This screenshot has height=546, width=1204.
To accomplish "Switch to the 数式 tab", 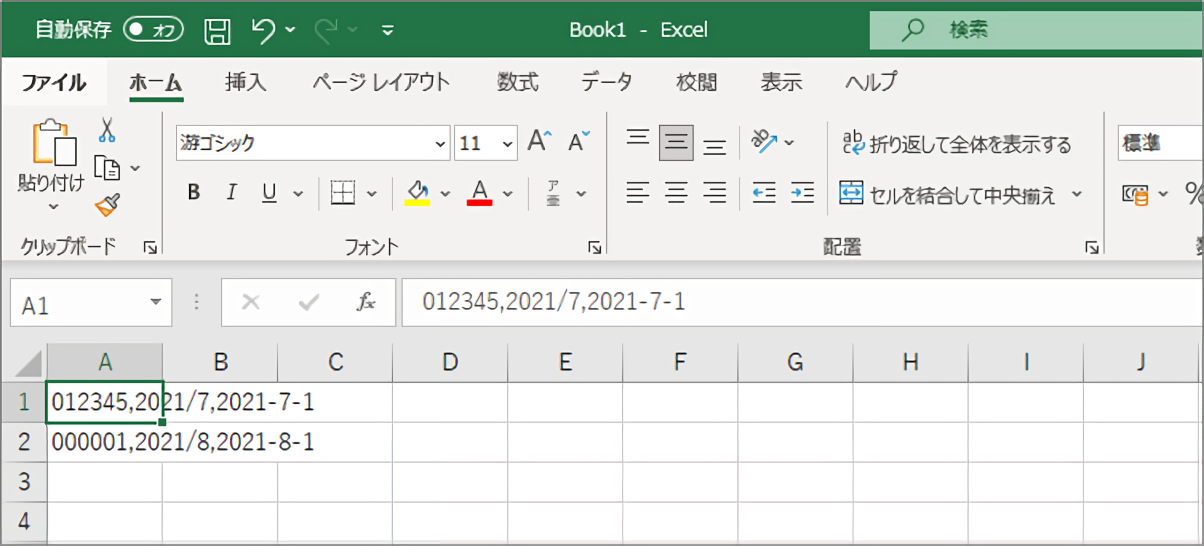I will coord(518,82).
